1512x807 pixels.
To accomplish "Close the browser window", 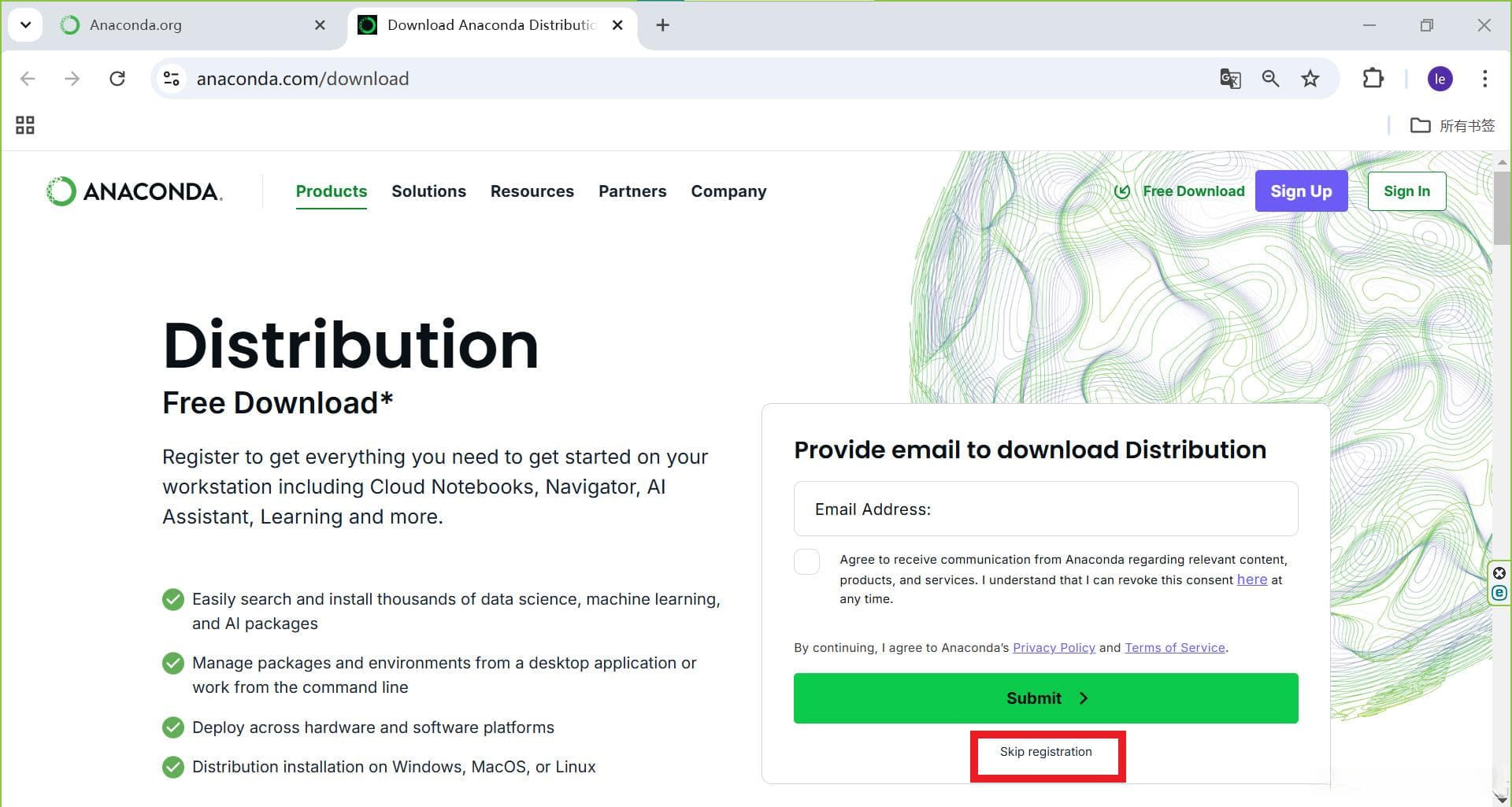I will 1484,25.
